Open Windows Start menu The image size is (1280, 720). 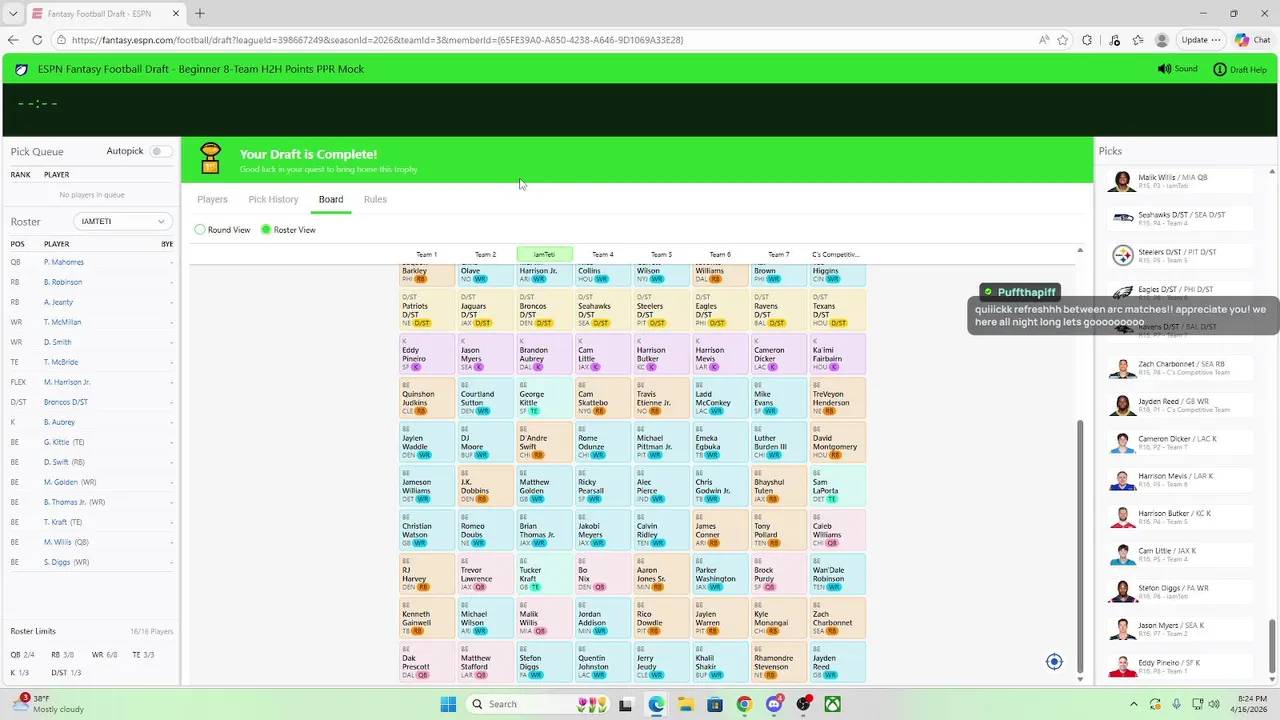pyautogui.click(x=447, y=704)
